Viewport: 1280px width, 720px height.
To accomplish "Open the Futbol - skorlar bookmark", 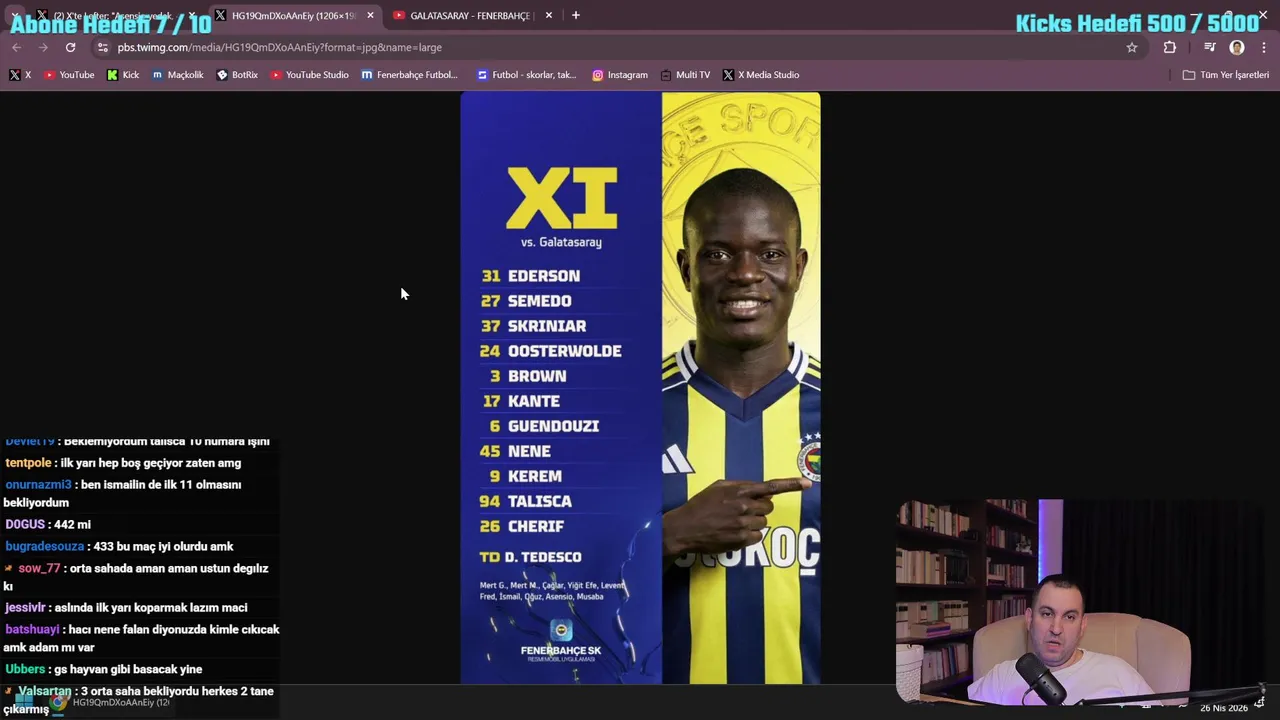I will 527,75.
